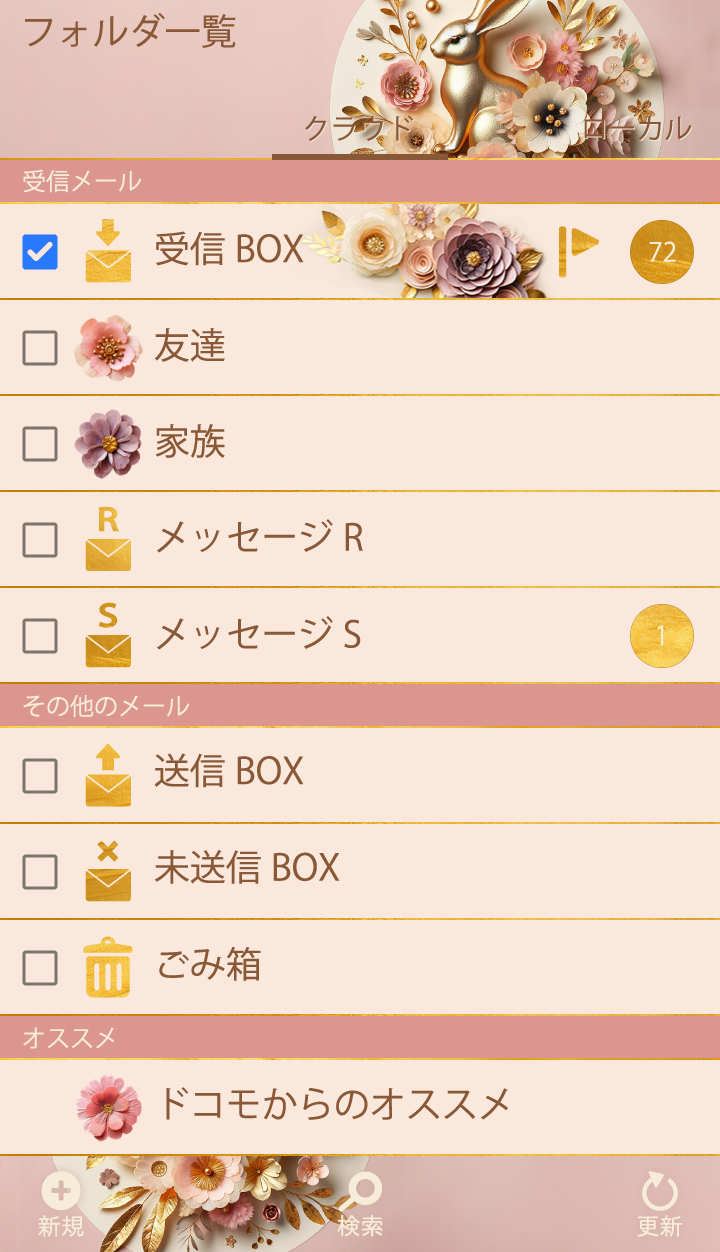The height and width of the screenshot is (1252, 720).
Task: Tap the 未送信BOX envelope X icon
Action: pos(108,871)
